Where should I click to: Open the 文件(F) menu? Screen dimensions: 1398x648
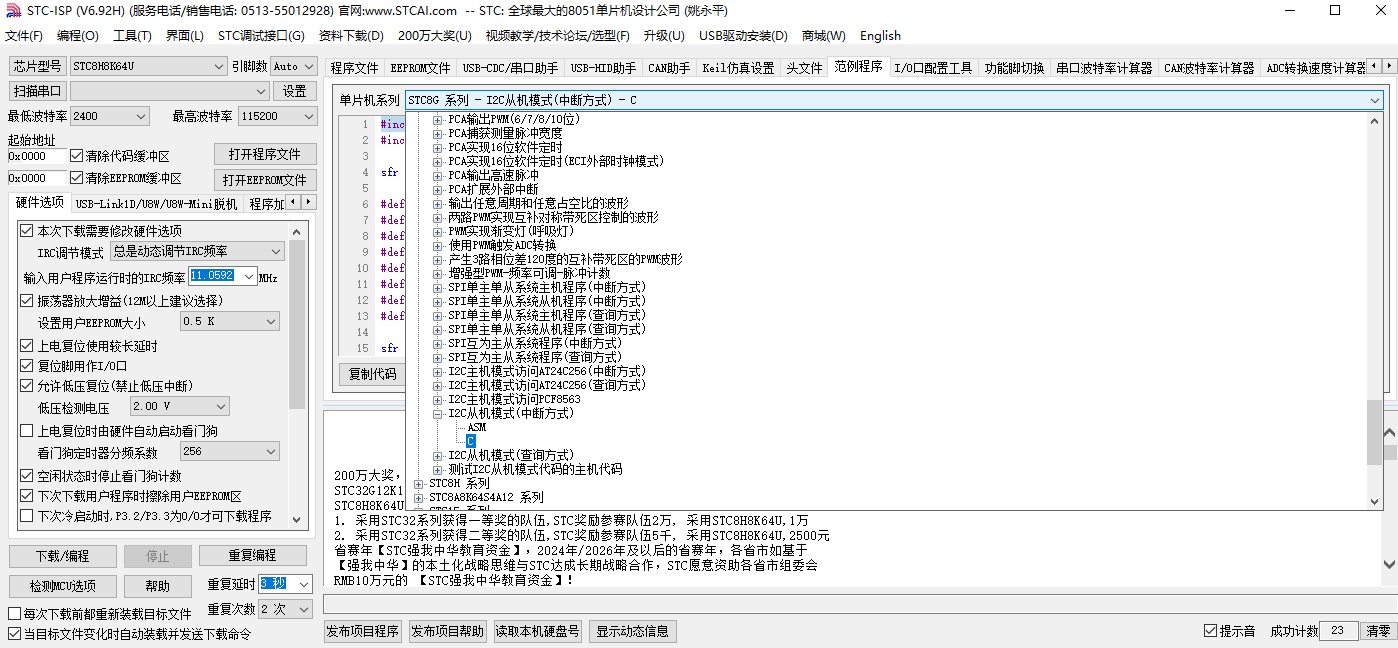24,35
